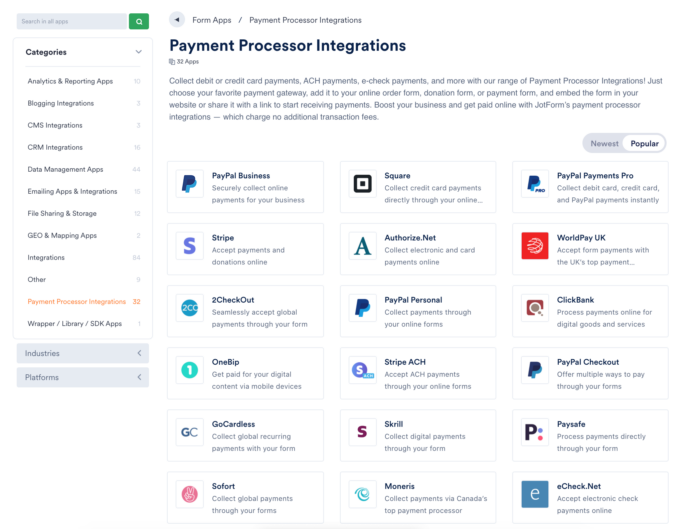Viewport: 700px width, 529px height.
Task: Click the 32 count beside Payment Processor Integrations
Action: pos(137,301)
